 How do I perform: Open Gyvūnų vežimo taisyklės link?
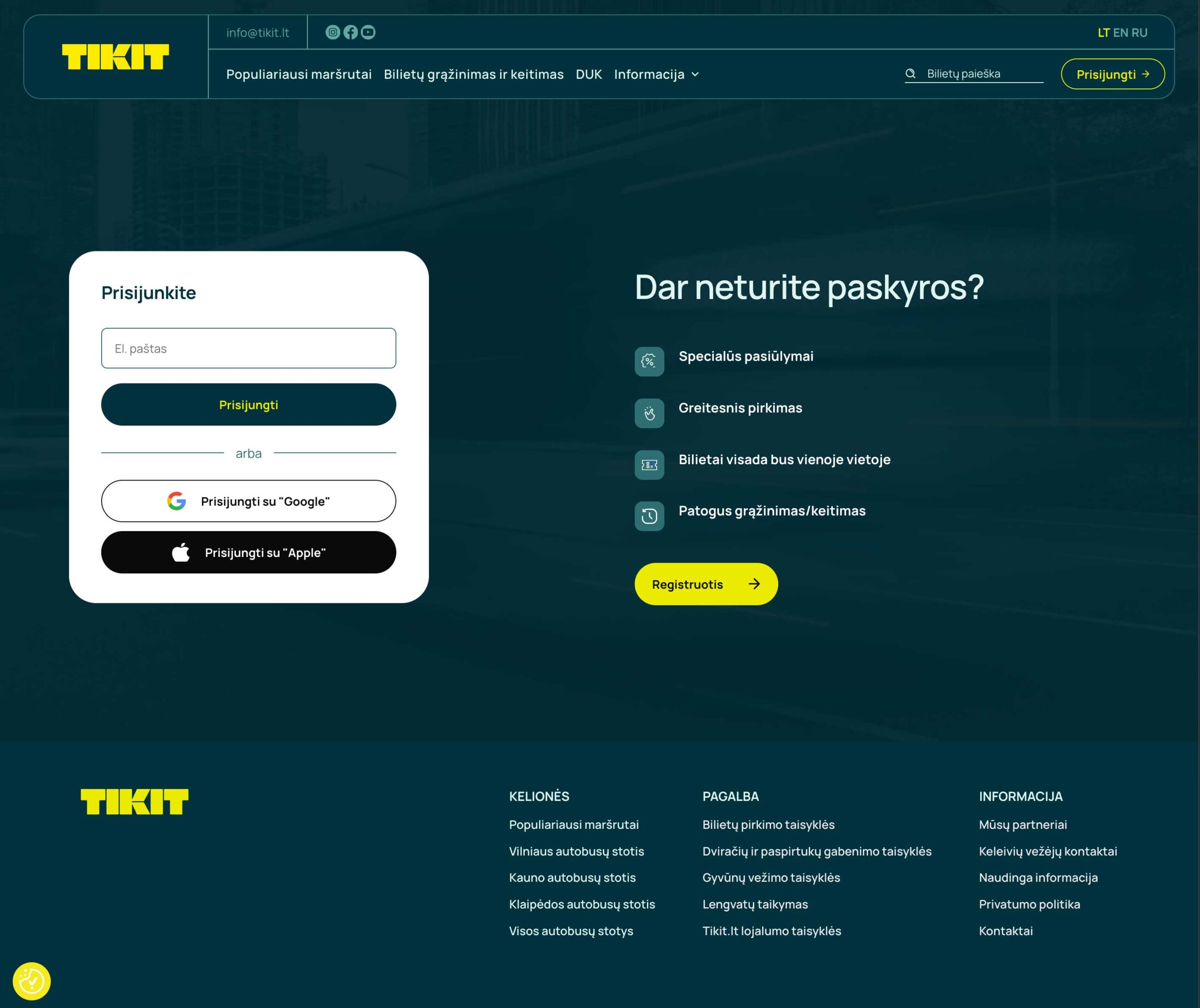coord(772,878)
